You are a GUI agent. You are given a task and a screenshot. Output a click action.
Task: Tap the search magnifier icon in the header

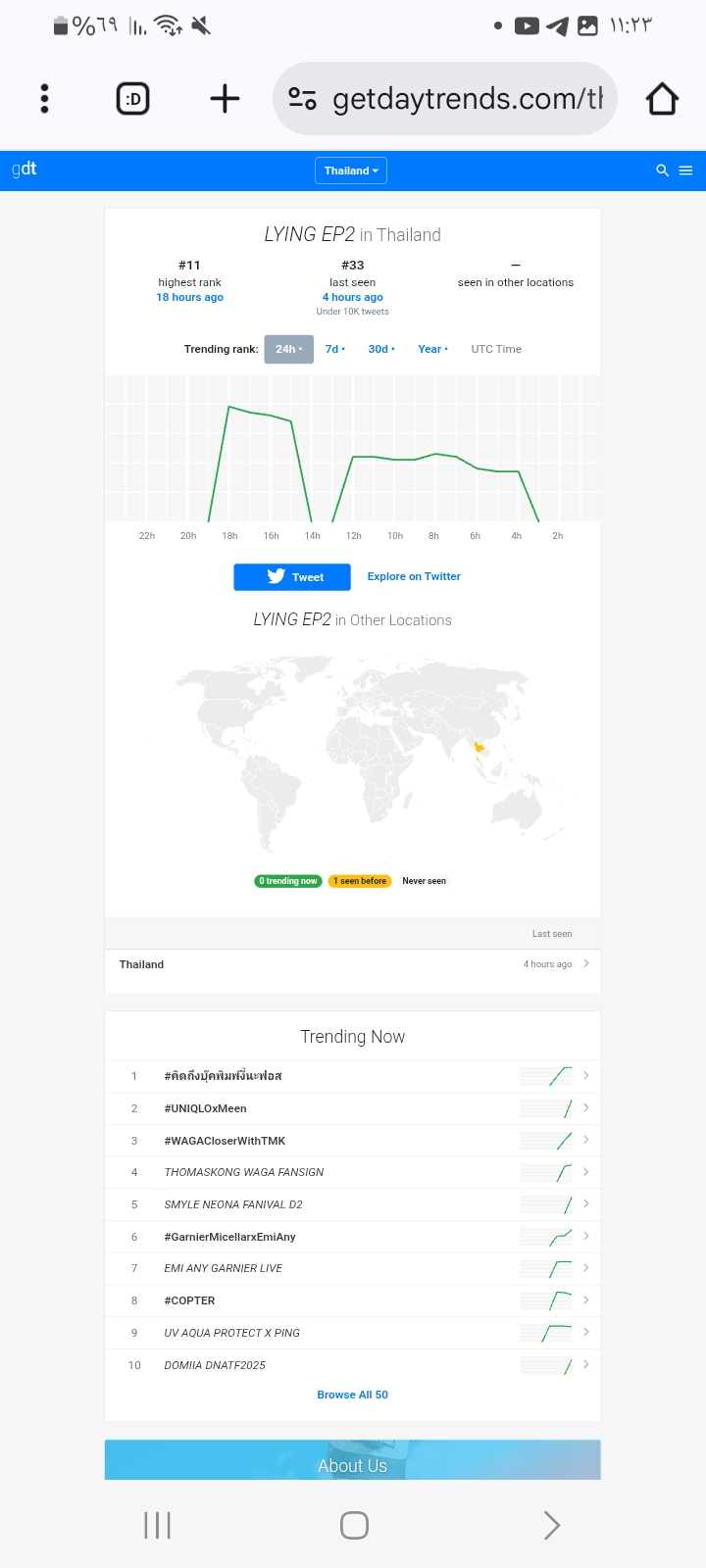[662, 171]
